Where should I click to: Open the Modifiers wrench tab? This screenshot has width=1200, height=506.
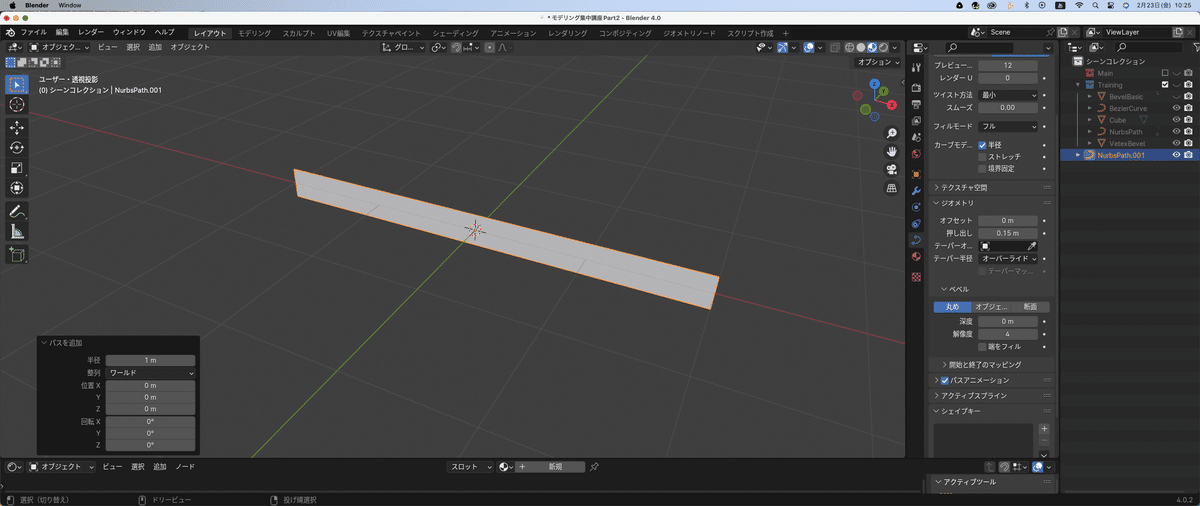[916, 191]
